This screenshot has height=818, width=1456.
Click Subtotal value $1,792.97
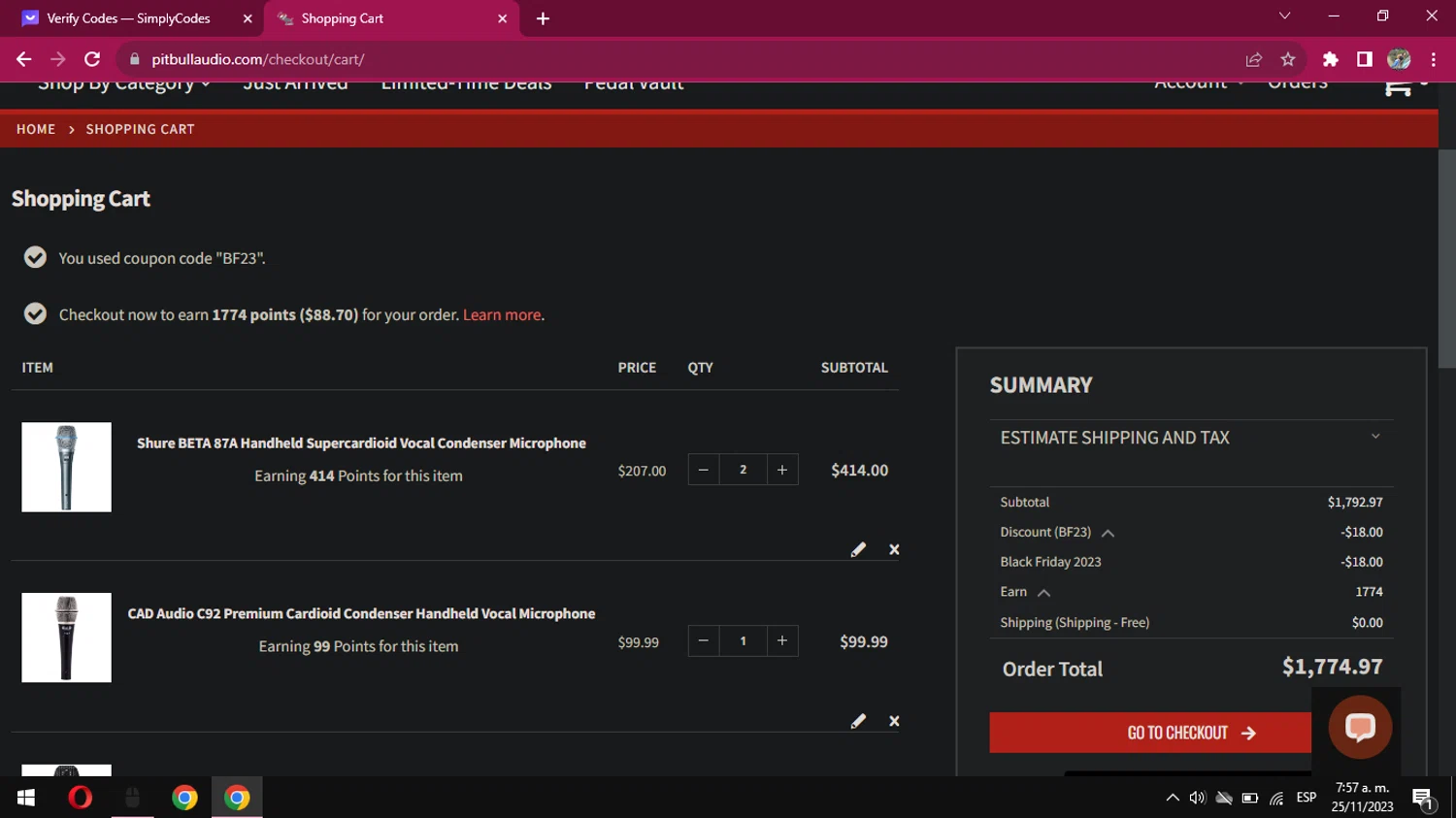click(x=1355, y=502)
